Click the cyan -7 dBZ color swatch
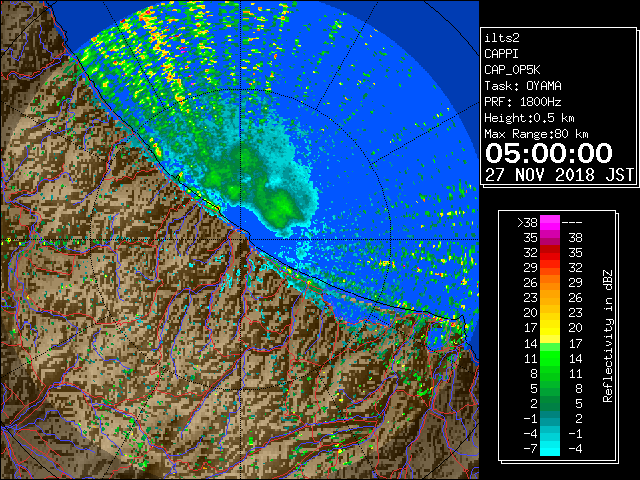 [x=550, y=448]
